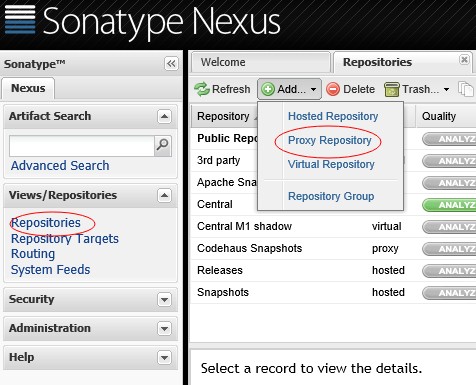Expand the Security panel
The height and width of the screenshot is (385, 476).
point(164,299)
